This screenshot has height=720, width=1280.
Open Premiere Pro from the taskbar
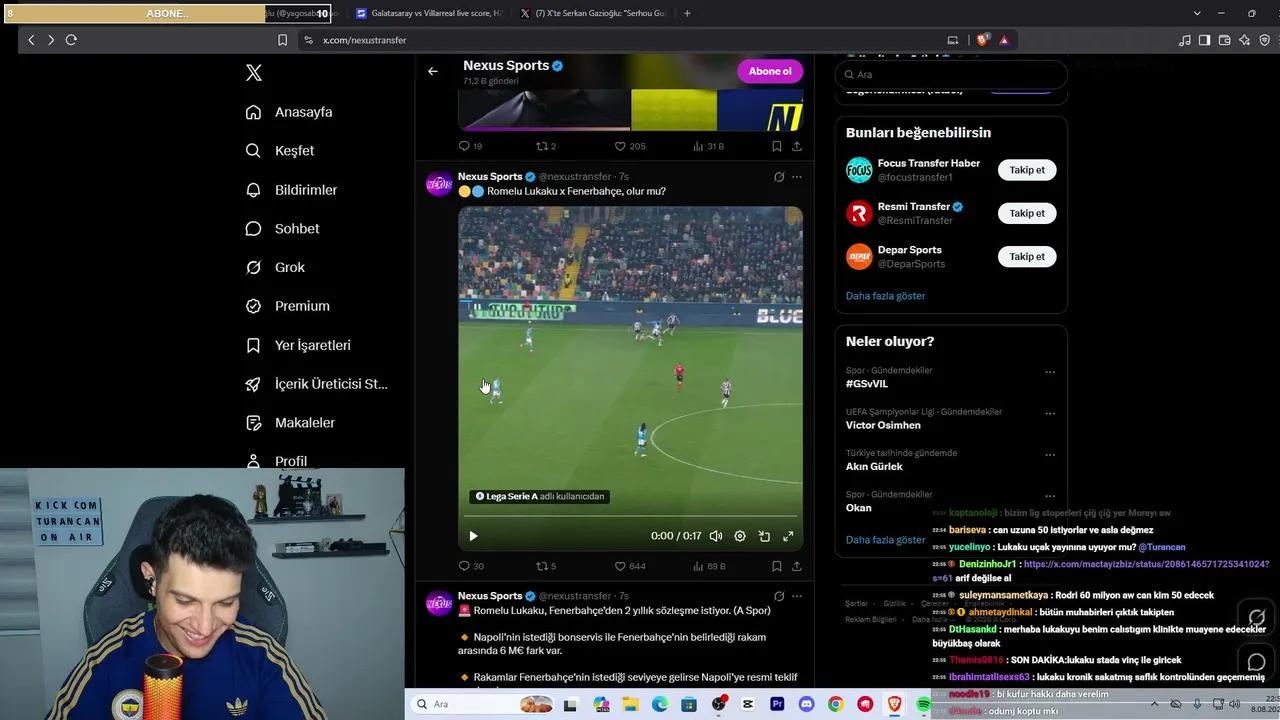777,705
